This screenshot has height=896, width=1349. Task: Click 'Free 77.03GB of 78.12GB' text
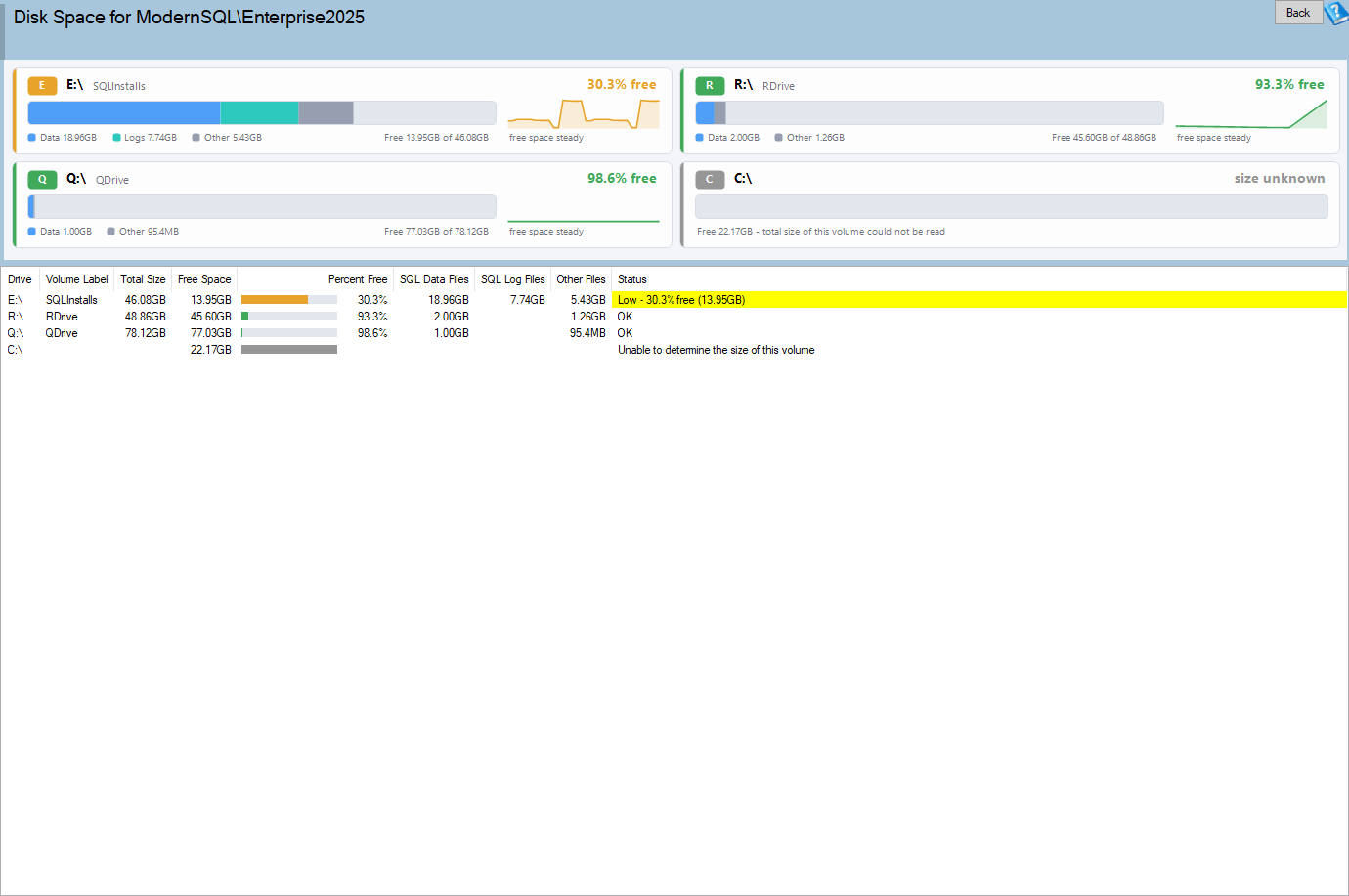[x=436, y=232]
